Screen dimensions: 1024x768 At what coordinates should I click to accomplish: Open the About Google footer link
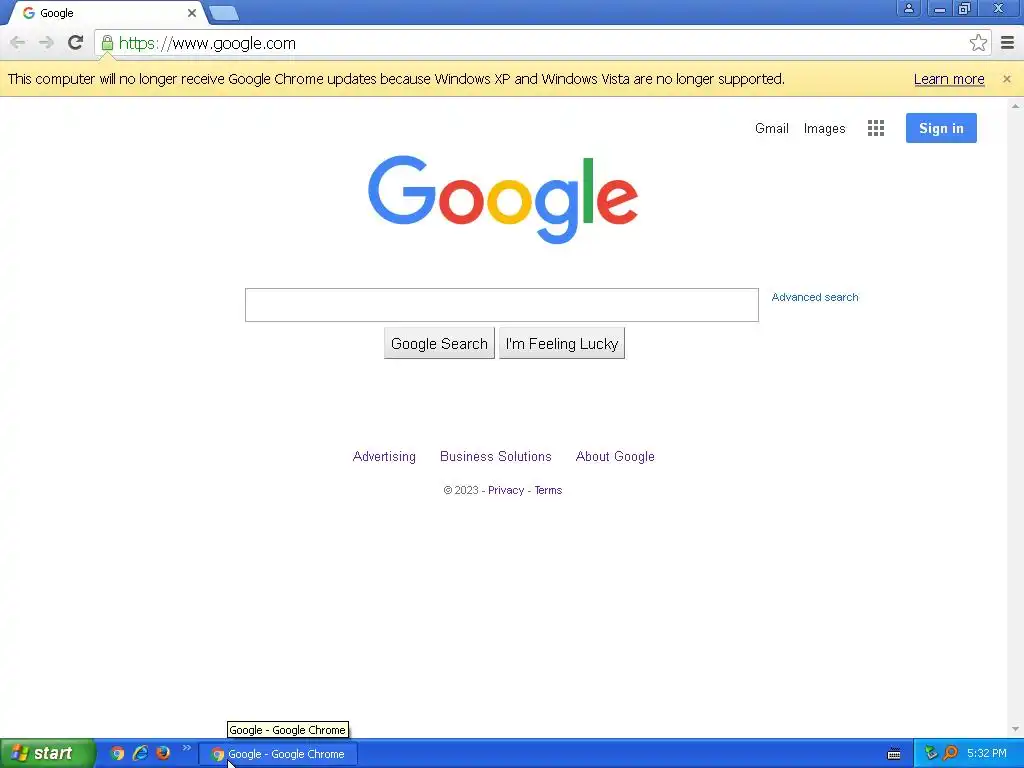click(615, 456)
